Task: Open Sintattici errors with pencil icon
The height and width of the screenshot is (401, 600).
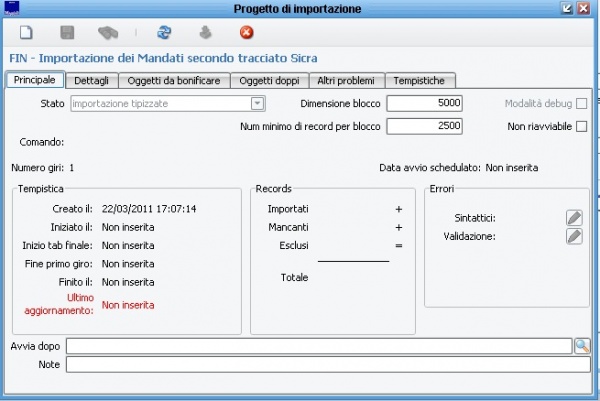Action: pyautogui.click(x=574, y=218)
